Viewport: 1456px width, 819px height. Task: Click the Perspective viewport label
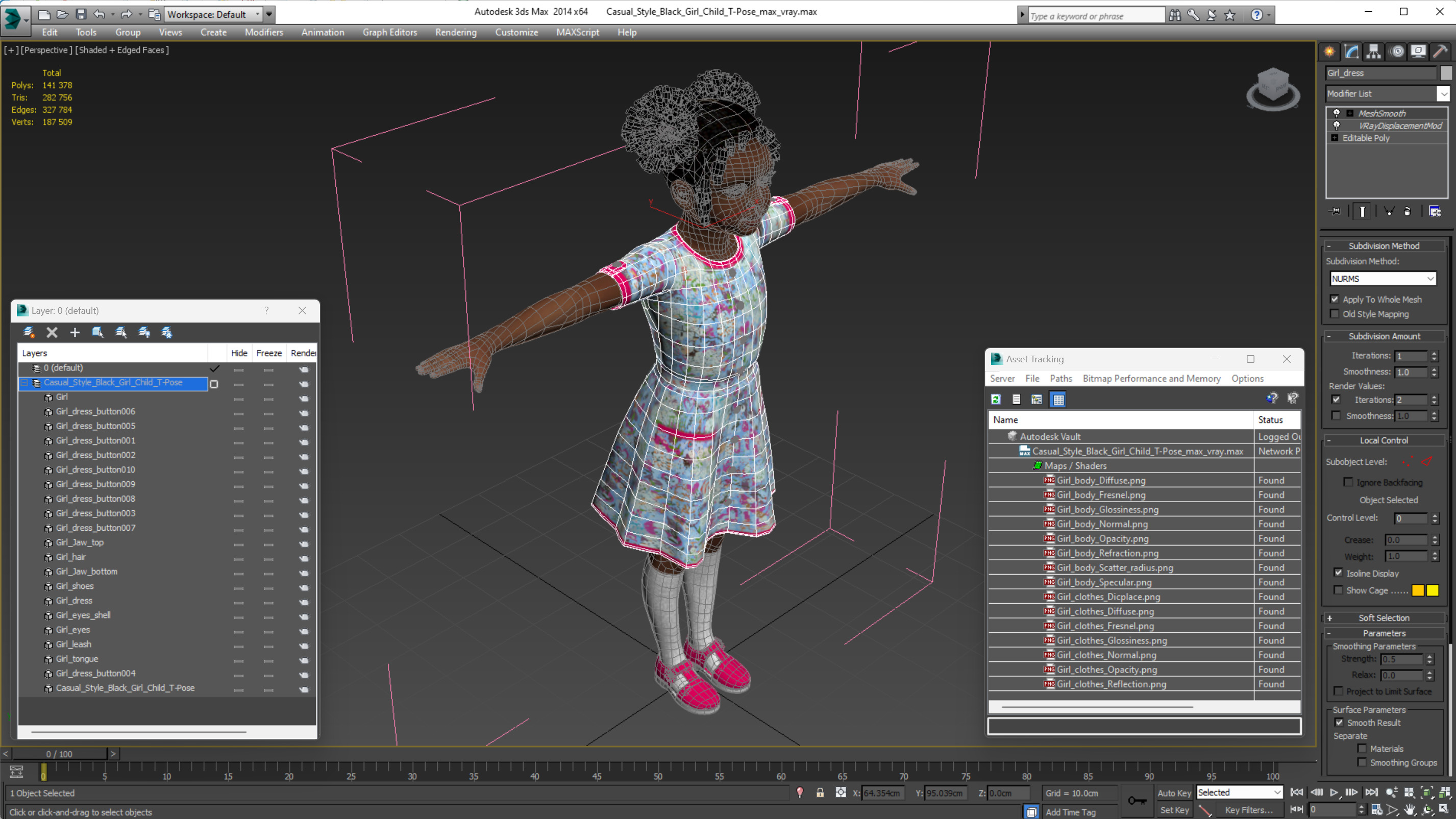(x=46, y=49)
